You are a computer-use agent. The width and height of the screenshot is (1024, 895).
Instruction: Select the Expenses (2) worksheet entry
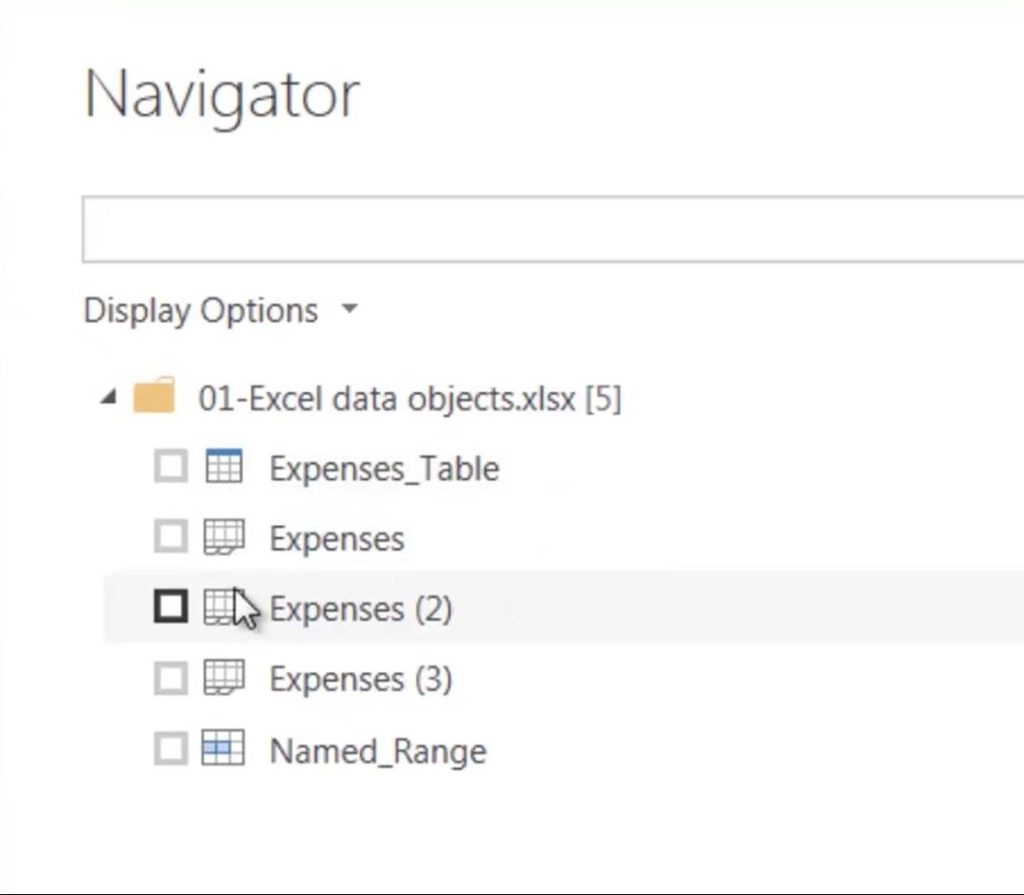360,607
